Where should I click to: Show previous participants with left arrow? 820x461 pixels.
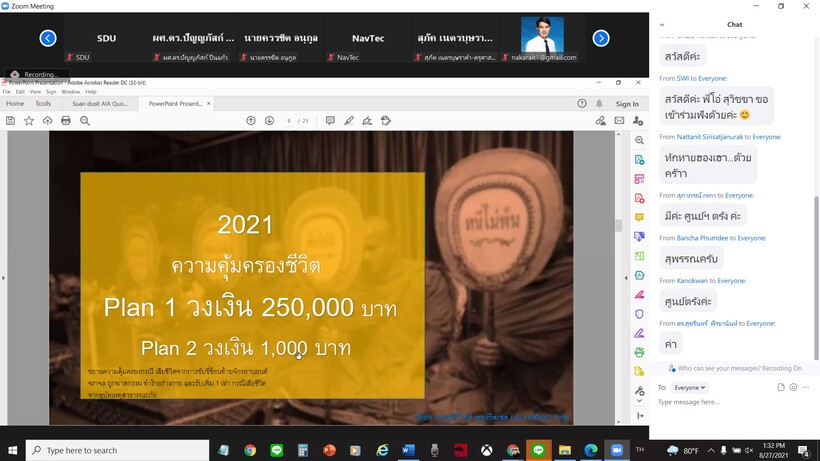(x=48, y=38)
